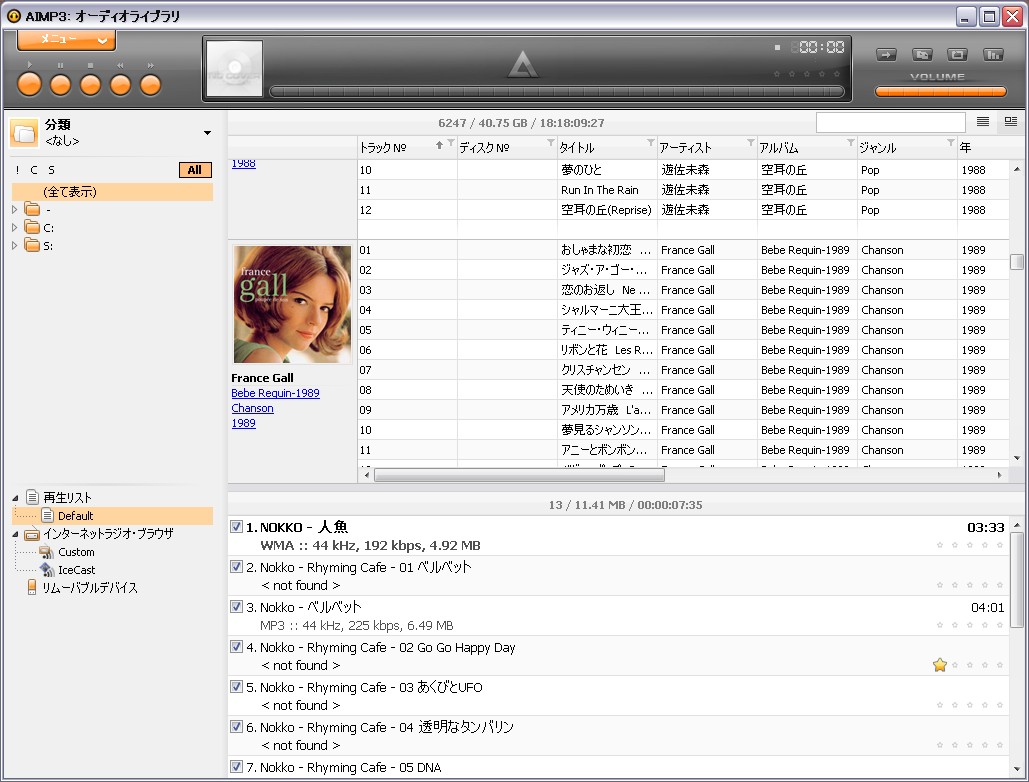Sort by the タイトル column header
Image resolution: width=1029 pixels, height=782 pixels.
pyautogui.click(x=607, y=148)
